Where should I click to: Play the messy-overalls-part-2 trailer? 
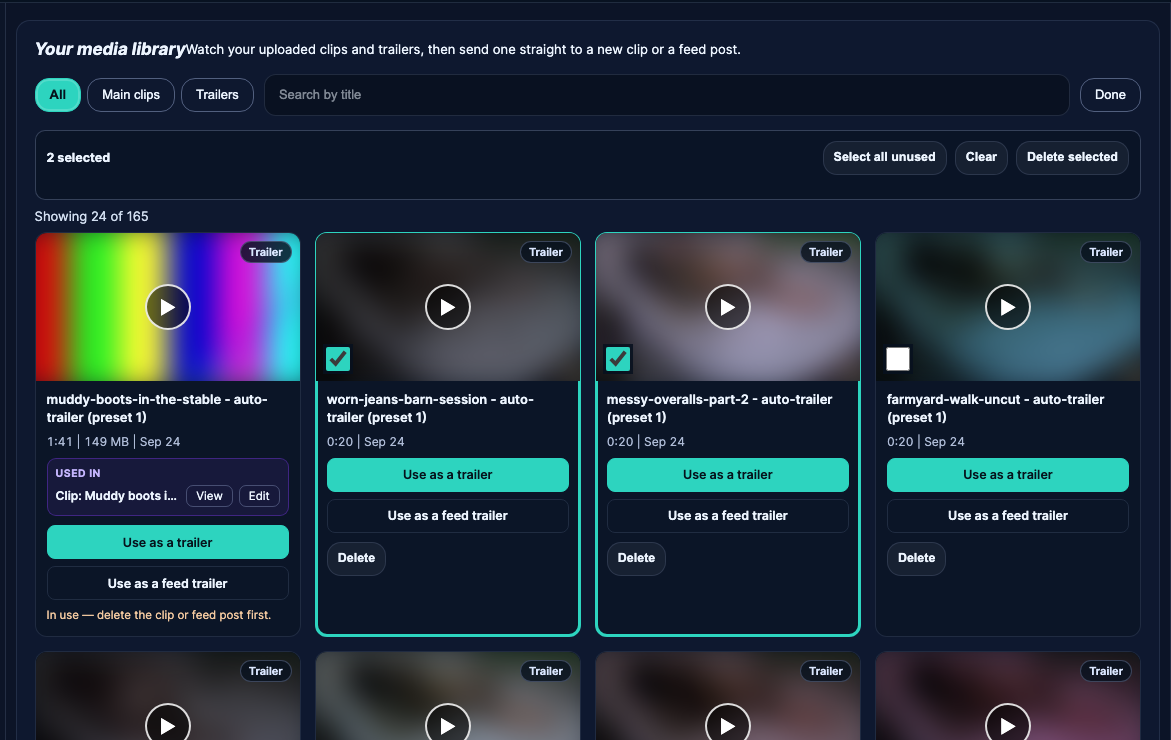[728, 307]
